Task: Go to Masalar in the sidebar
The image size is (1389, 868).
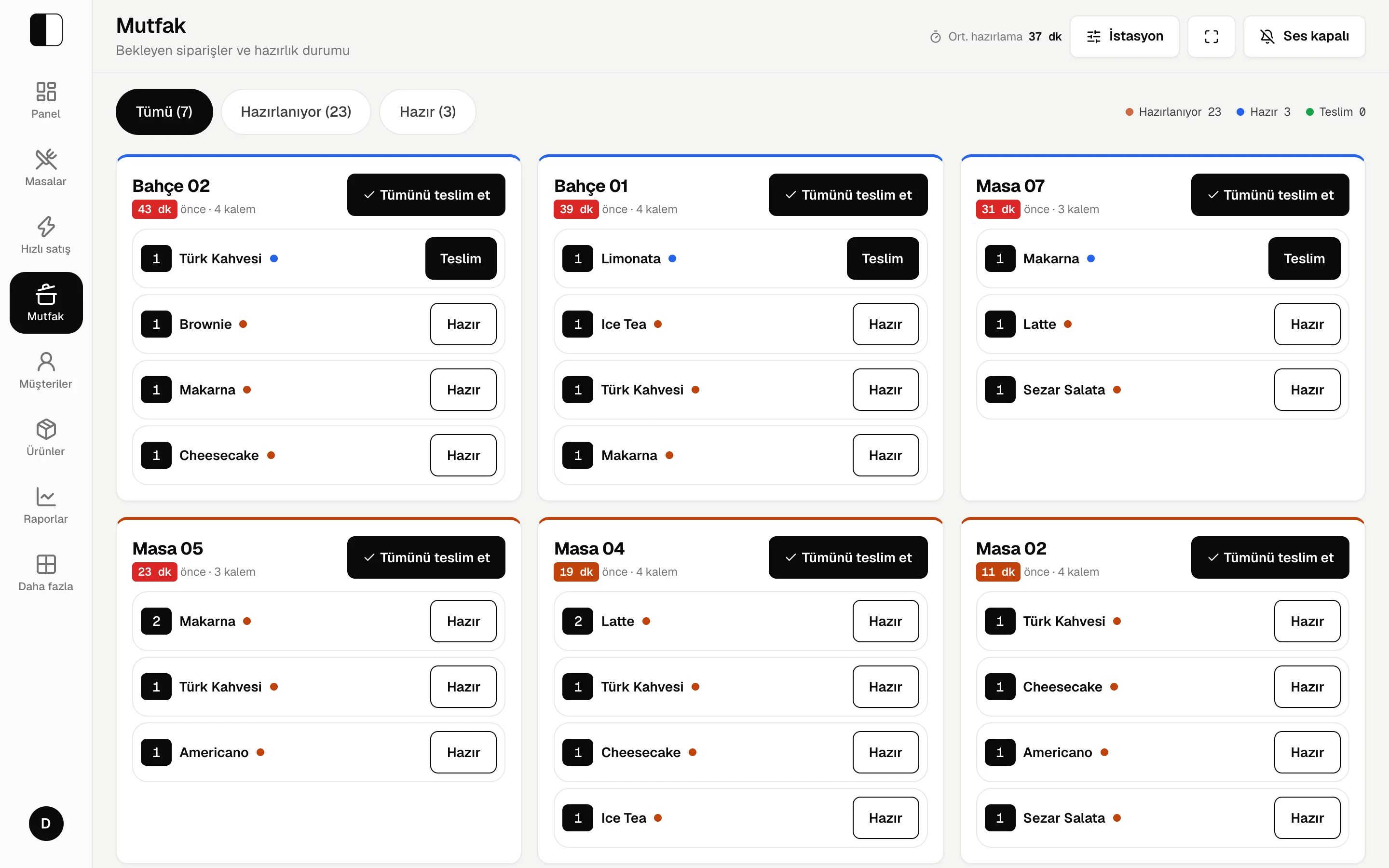Action: click(46, 168)
